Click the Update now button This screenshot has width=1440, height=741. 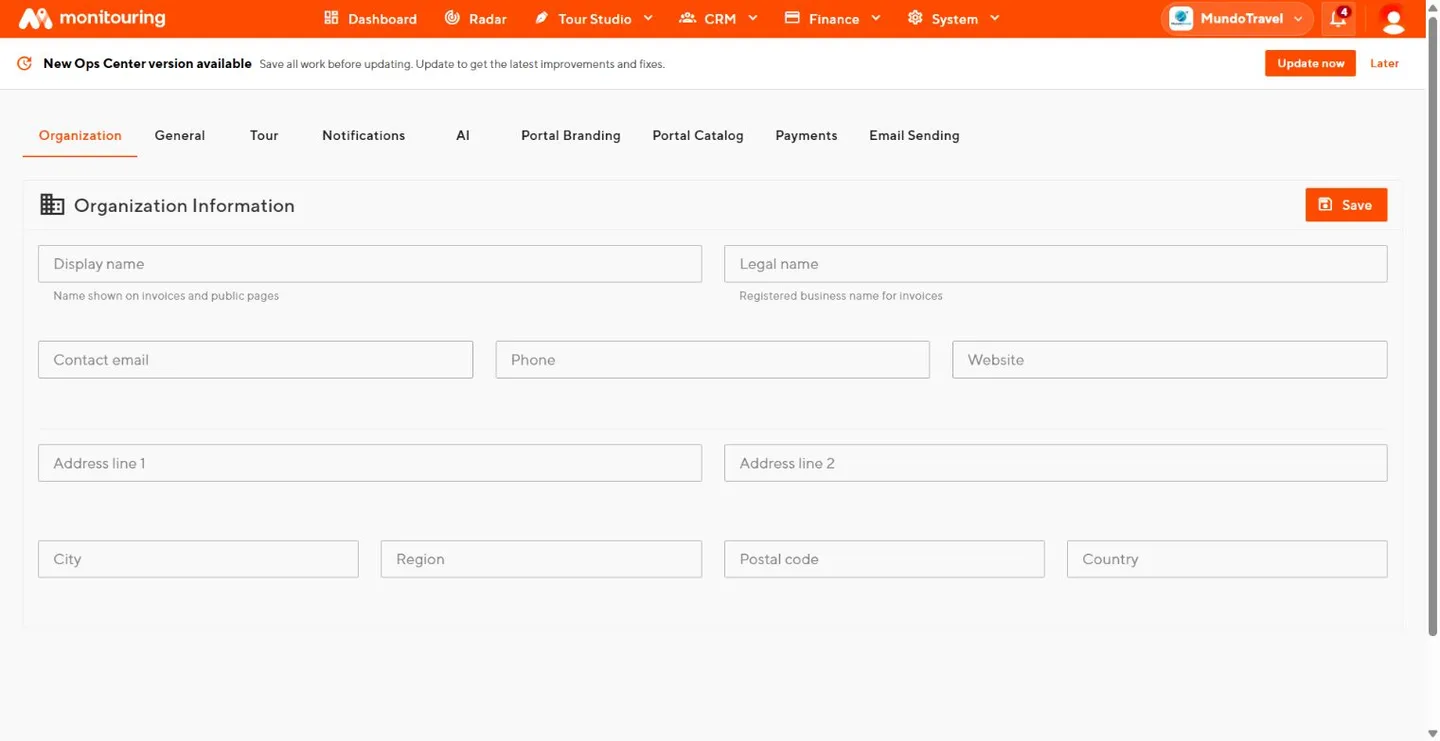(1310, 63)
